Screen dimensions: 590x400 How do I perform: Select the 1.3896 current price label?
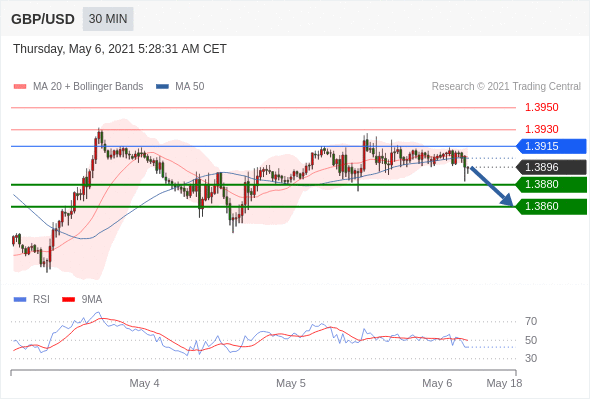pyautogui.click(x=551, y=167)
